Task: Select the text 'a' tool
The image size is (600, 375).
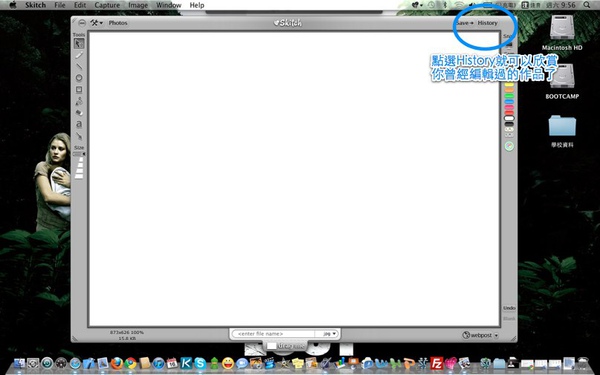Action: tap(79, 124)
